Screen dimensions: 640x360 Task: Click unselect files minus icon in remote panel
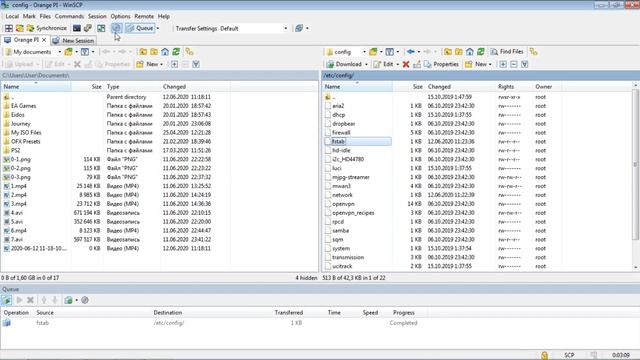pyautogui.click(x=514, y=64)
